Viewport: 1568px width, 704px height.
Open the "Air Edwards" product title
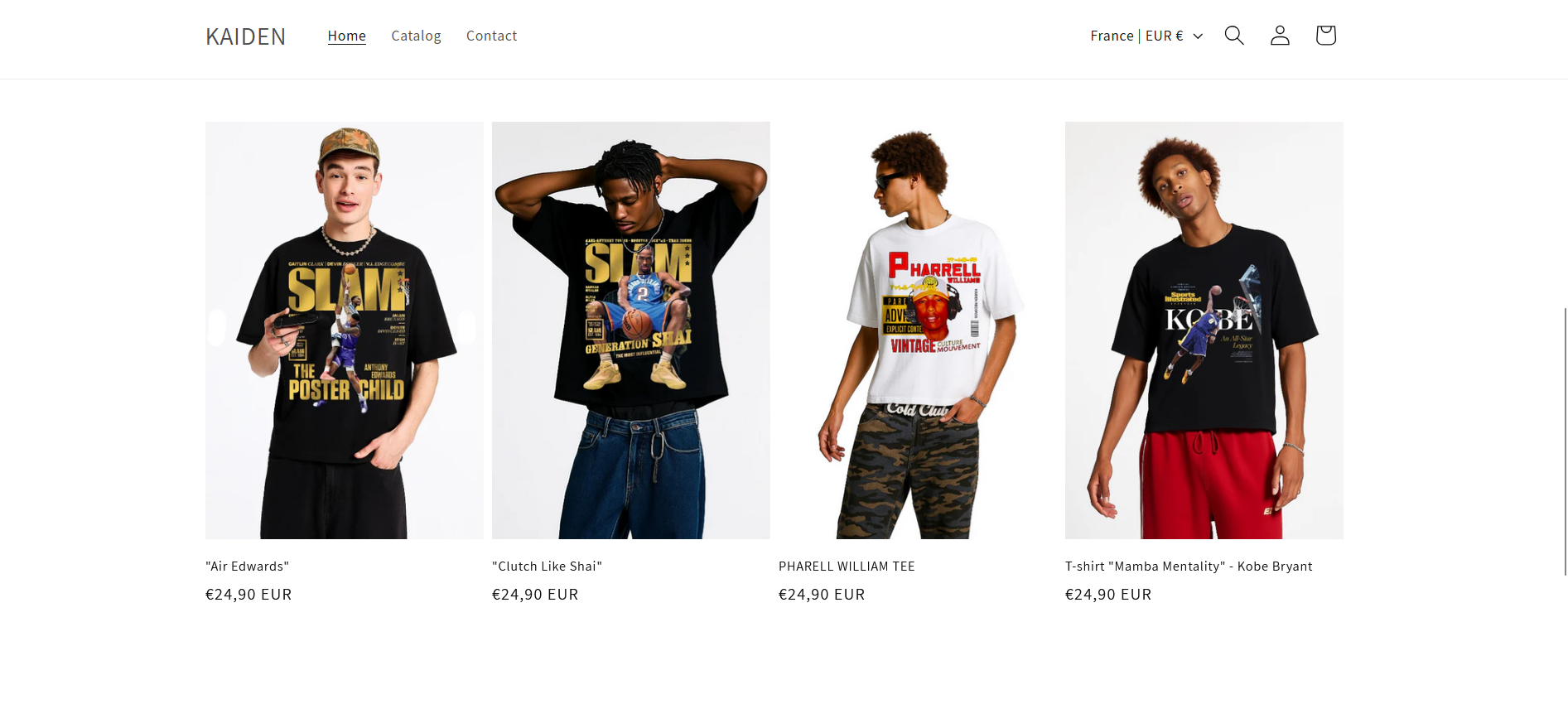click(x=247, y=567)
